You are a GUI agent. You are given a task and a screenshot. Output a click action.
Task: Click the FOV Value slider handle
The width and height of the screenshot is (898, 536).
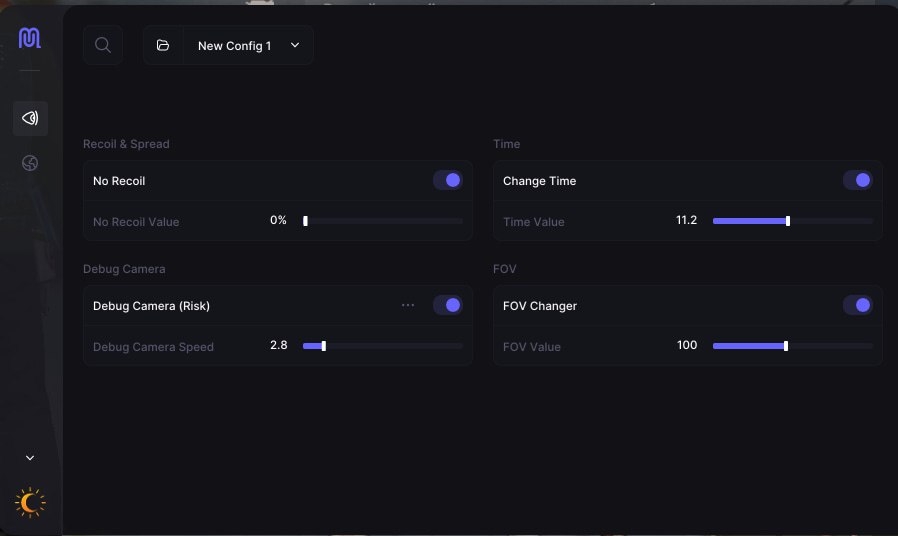786,346
